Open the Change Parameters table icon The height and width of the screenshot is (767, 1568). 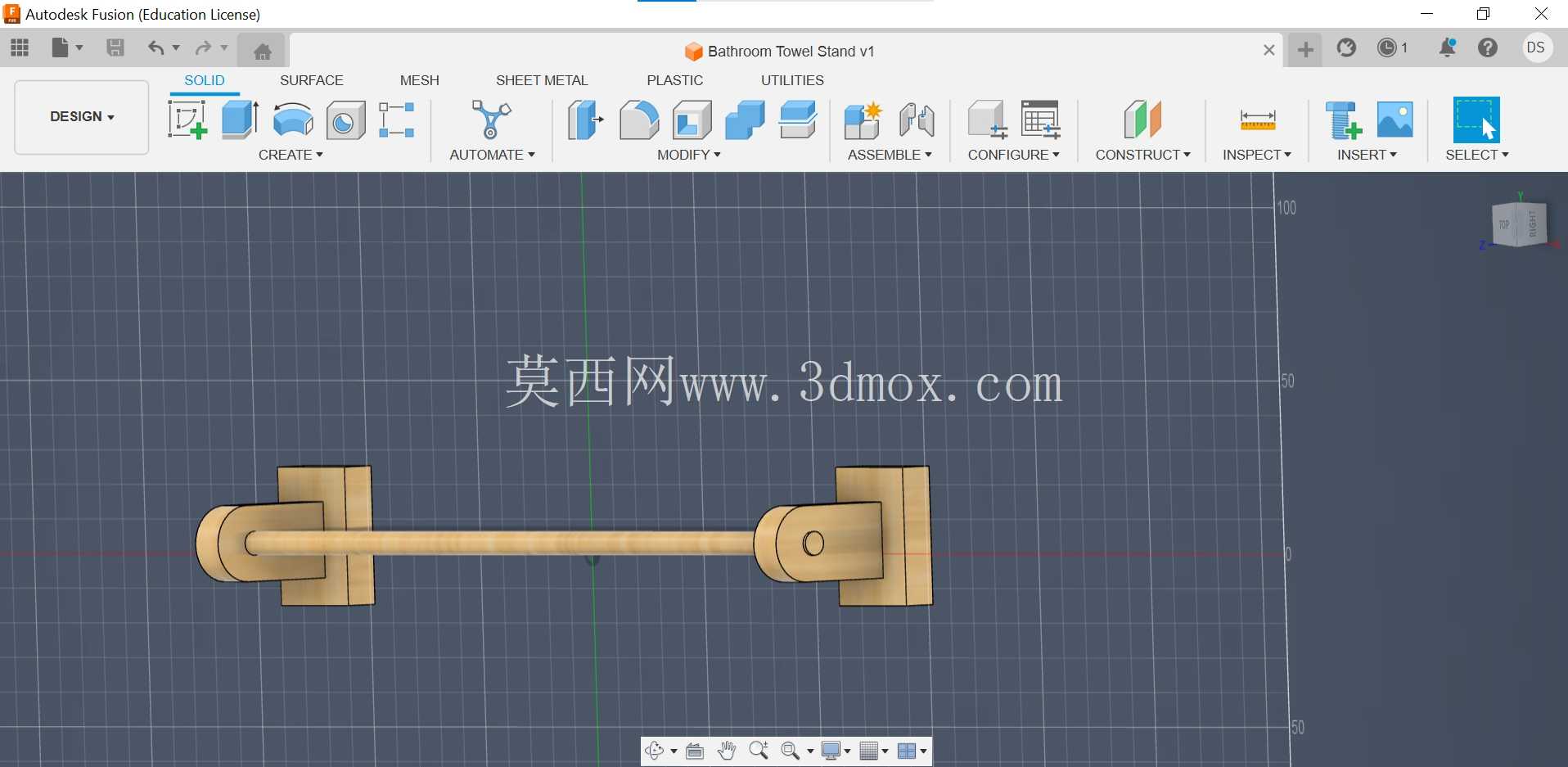[1041, 120]
